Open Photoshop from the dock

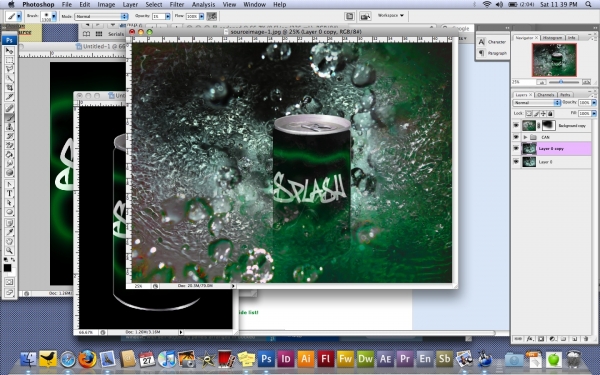[266, 359]
